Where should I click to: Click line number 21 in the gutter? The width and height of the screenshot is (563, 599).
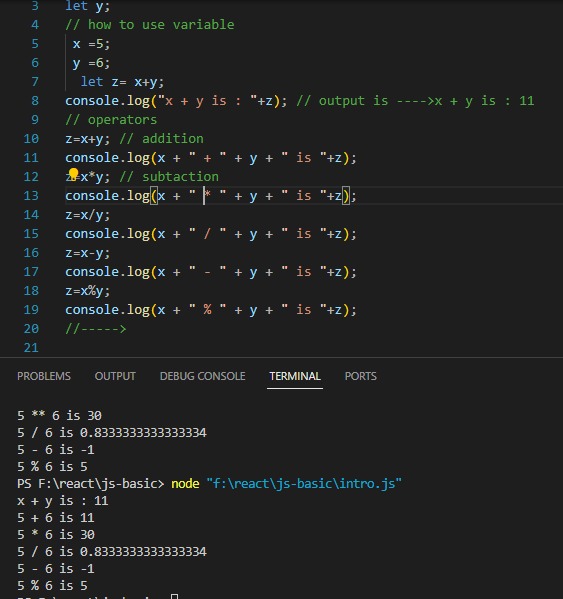[x=31, y=348]
